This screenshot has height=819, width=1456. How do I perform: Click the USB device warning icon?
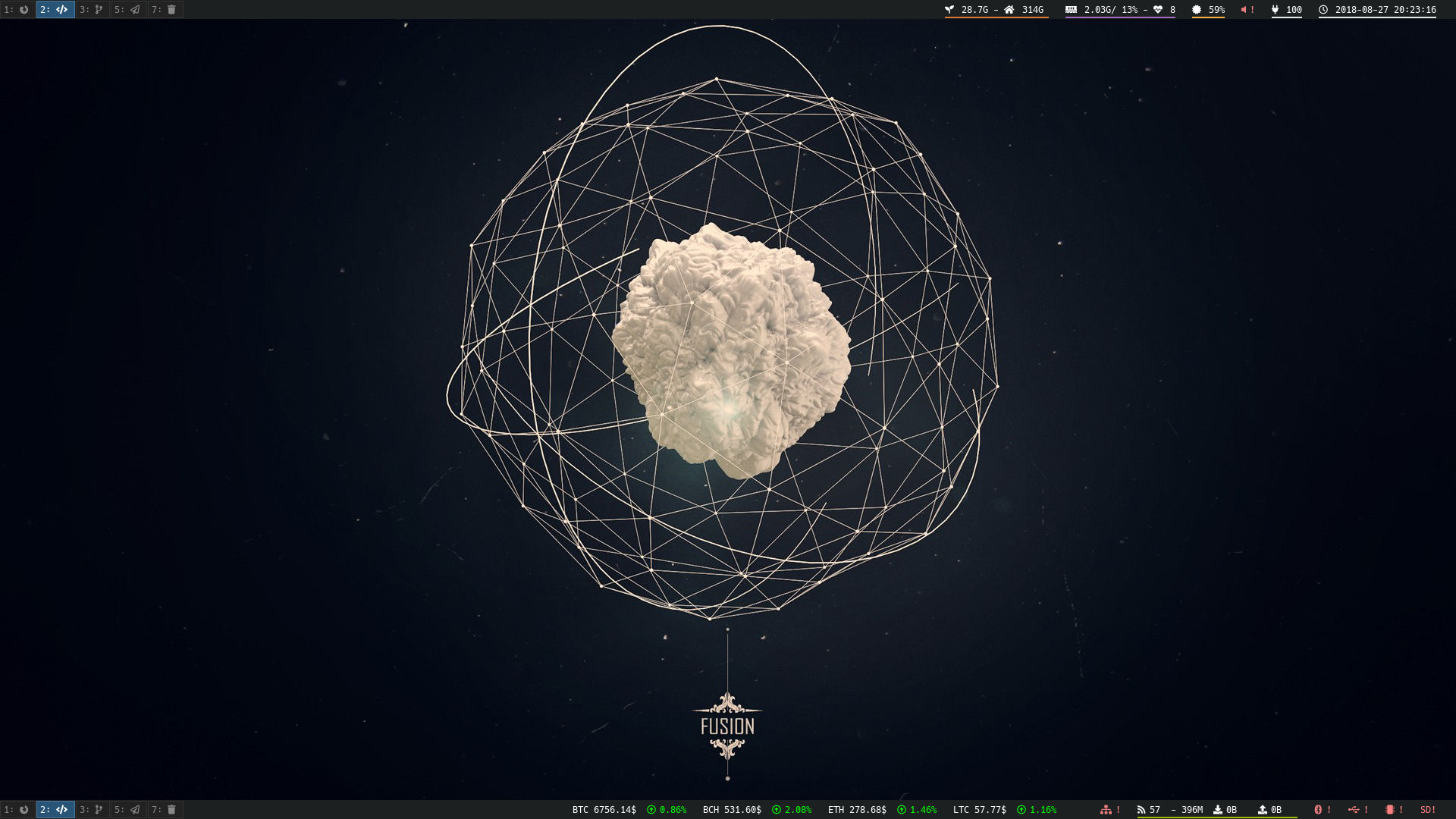[1354, 810]
